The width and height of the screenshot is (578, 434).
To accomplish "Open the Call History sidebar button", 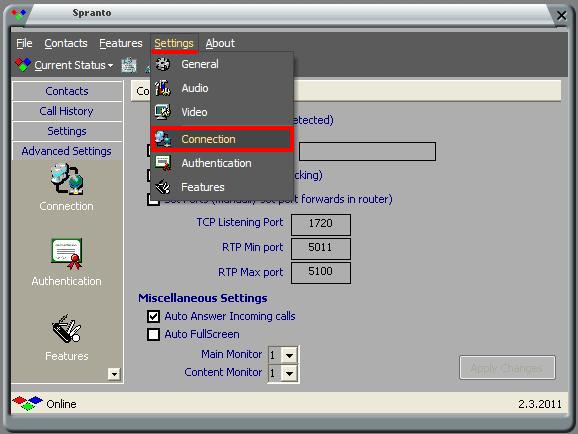I will click(x=67, y=111).
